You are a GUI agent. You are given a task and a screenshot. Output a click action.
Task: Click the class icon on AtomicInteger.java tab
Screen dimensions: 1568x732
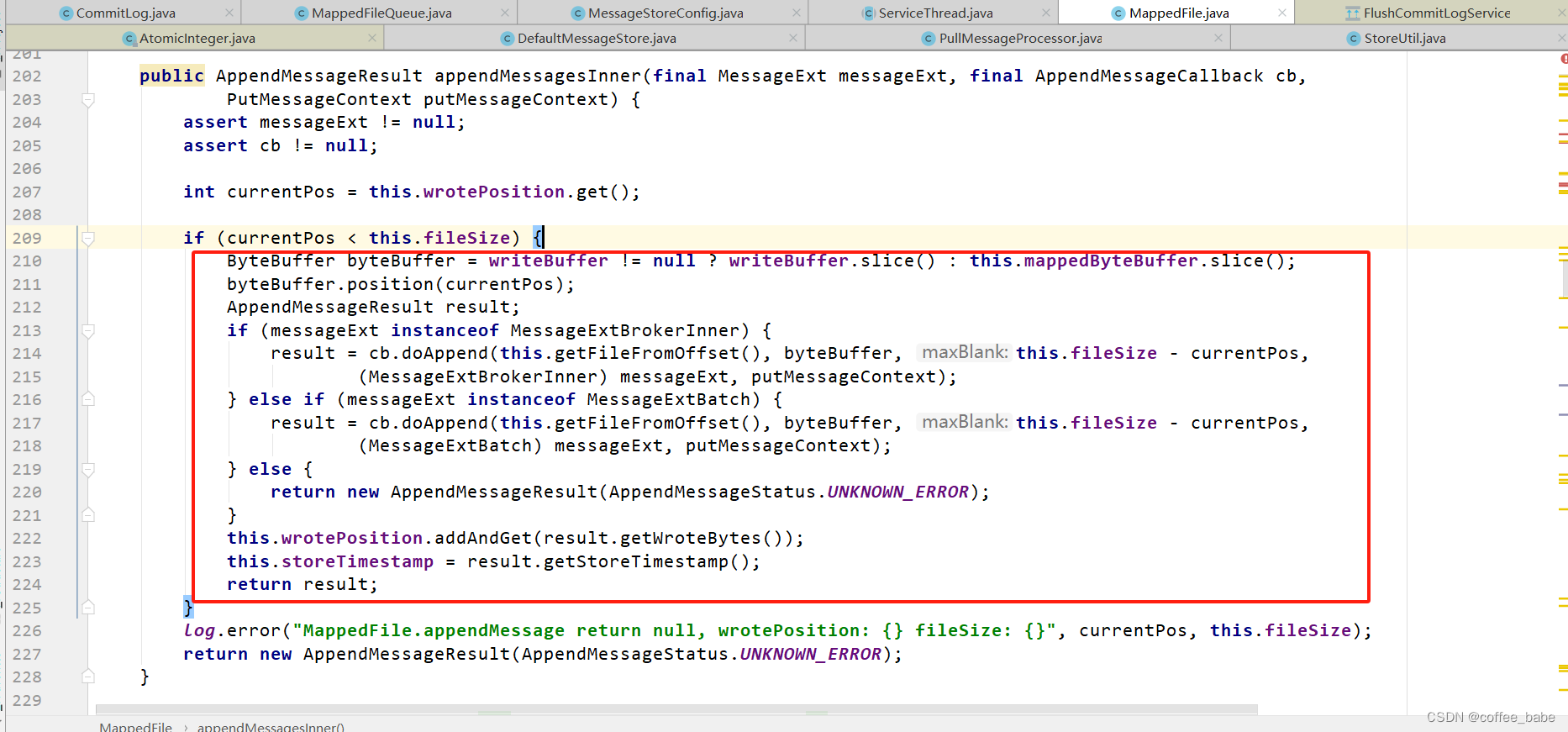[129, 39]
